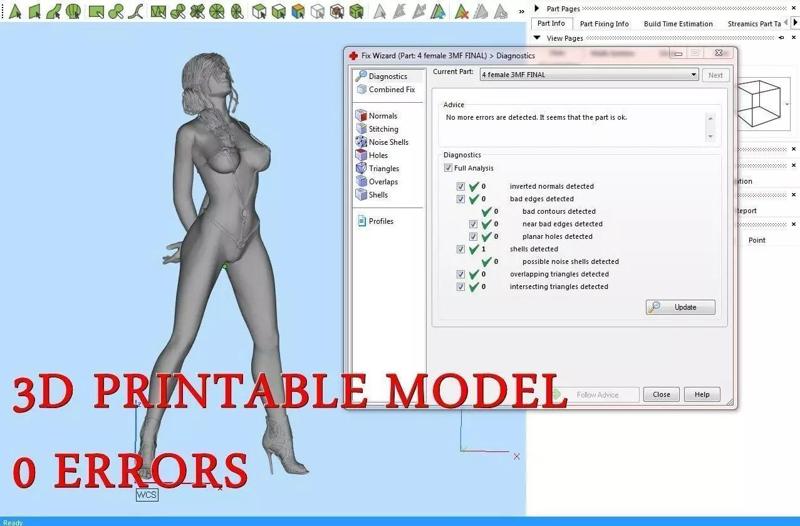Select the Mark Surface tool in toolbar
800x526 pixels.
tap(54, 11)
